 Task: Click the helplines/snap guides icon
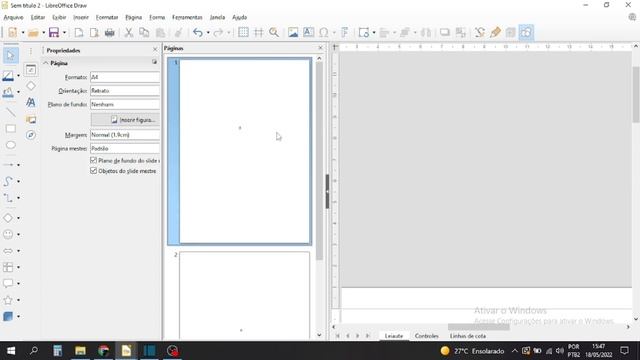[258, 32]
